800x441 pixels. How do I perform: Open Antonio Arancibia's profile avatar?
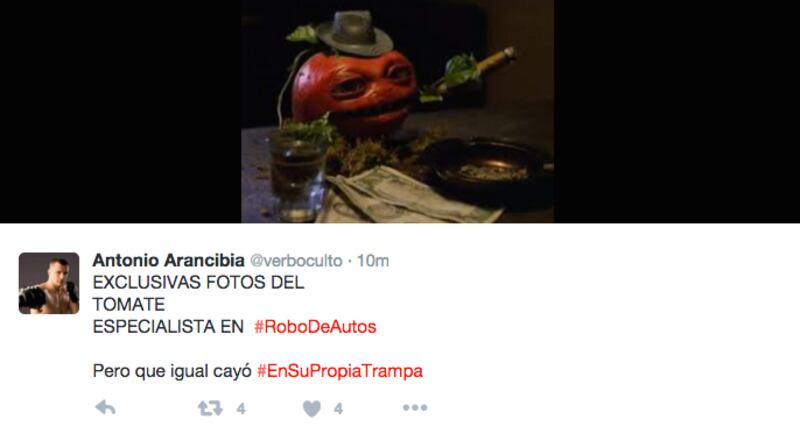click(49, 283)
